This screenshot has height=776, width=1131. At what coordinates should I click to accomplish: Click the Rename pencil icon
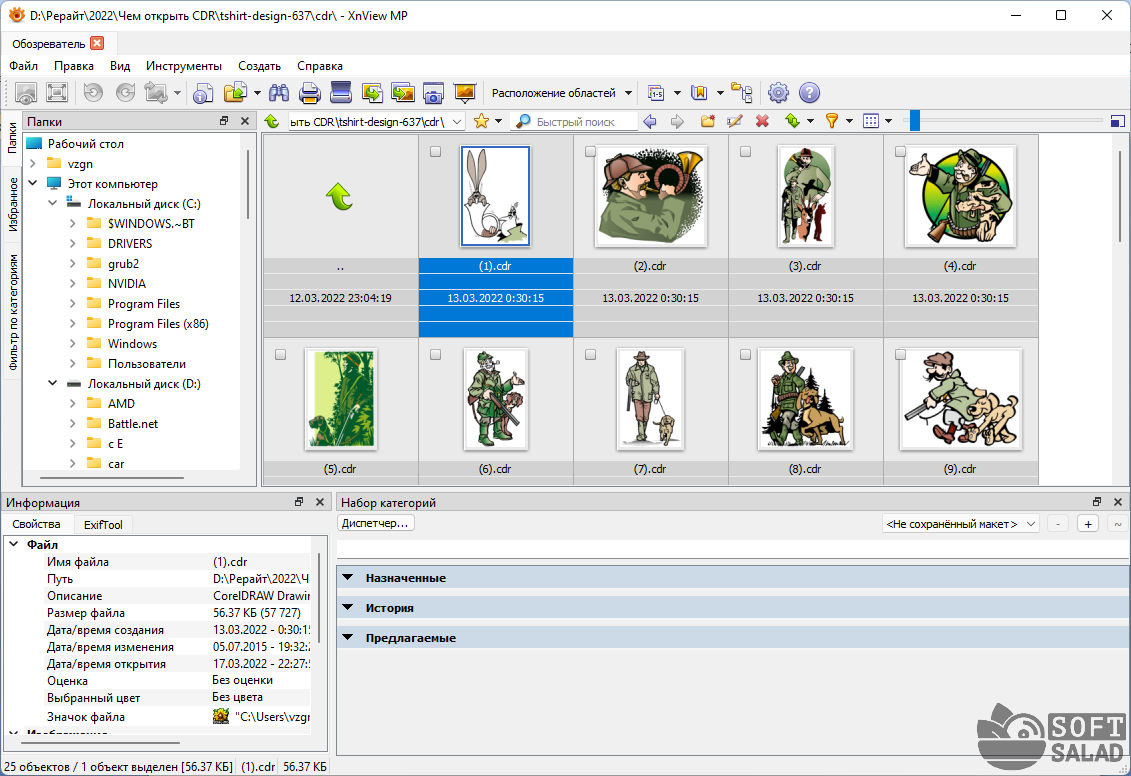[735, 121]
